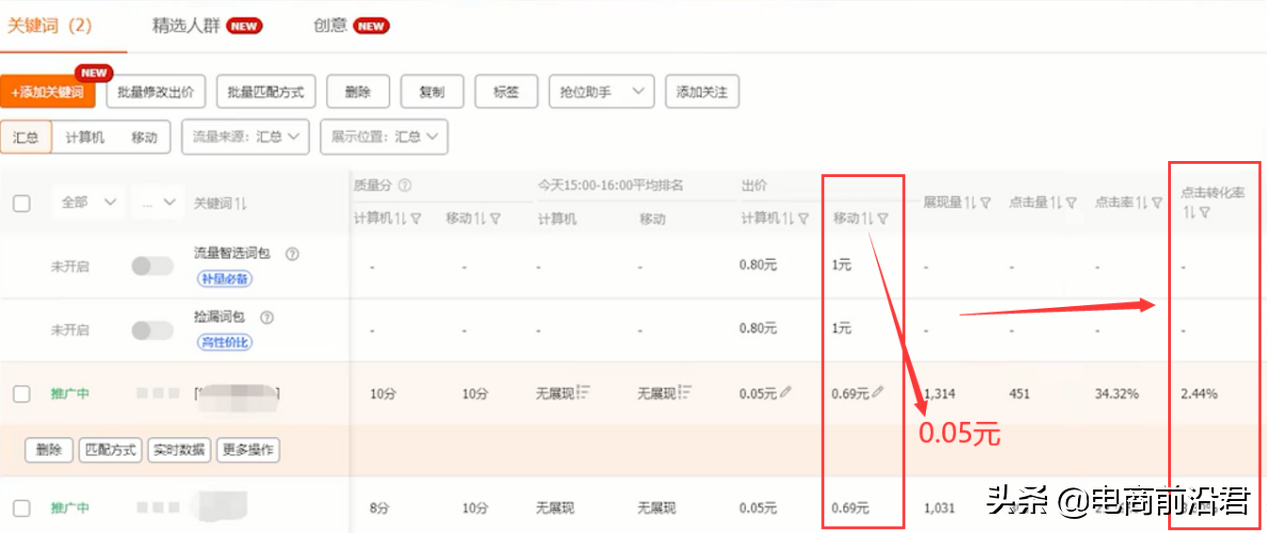Sort 出价 计算机 column
Image resolution: width=1267 pixels, height=533 pixels.
point(789,218)
